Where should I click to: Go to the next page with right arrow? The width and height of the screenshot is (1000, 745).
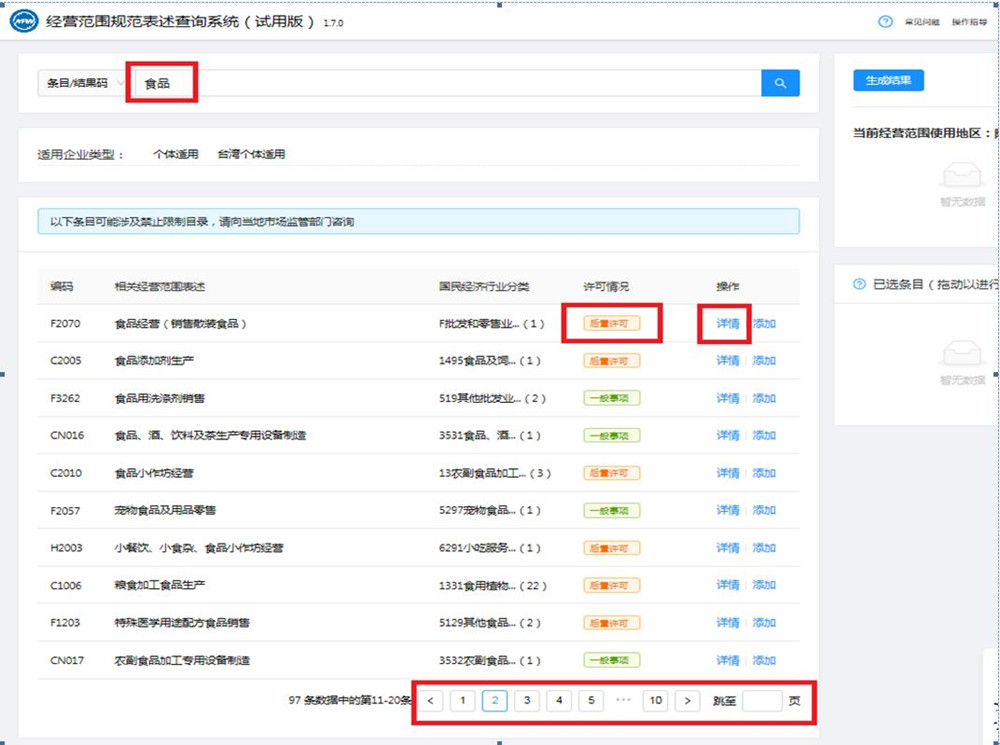pos(687,701)
